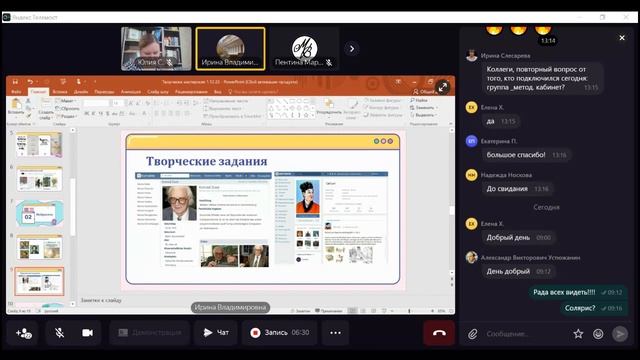Expand shared screen to fullscreen

[442, 87]
